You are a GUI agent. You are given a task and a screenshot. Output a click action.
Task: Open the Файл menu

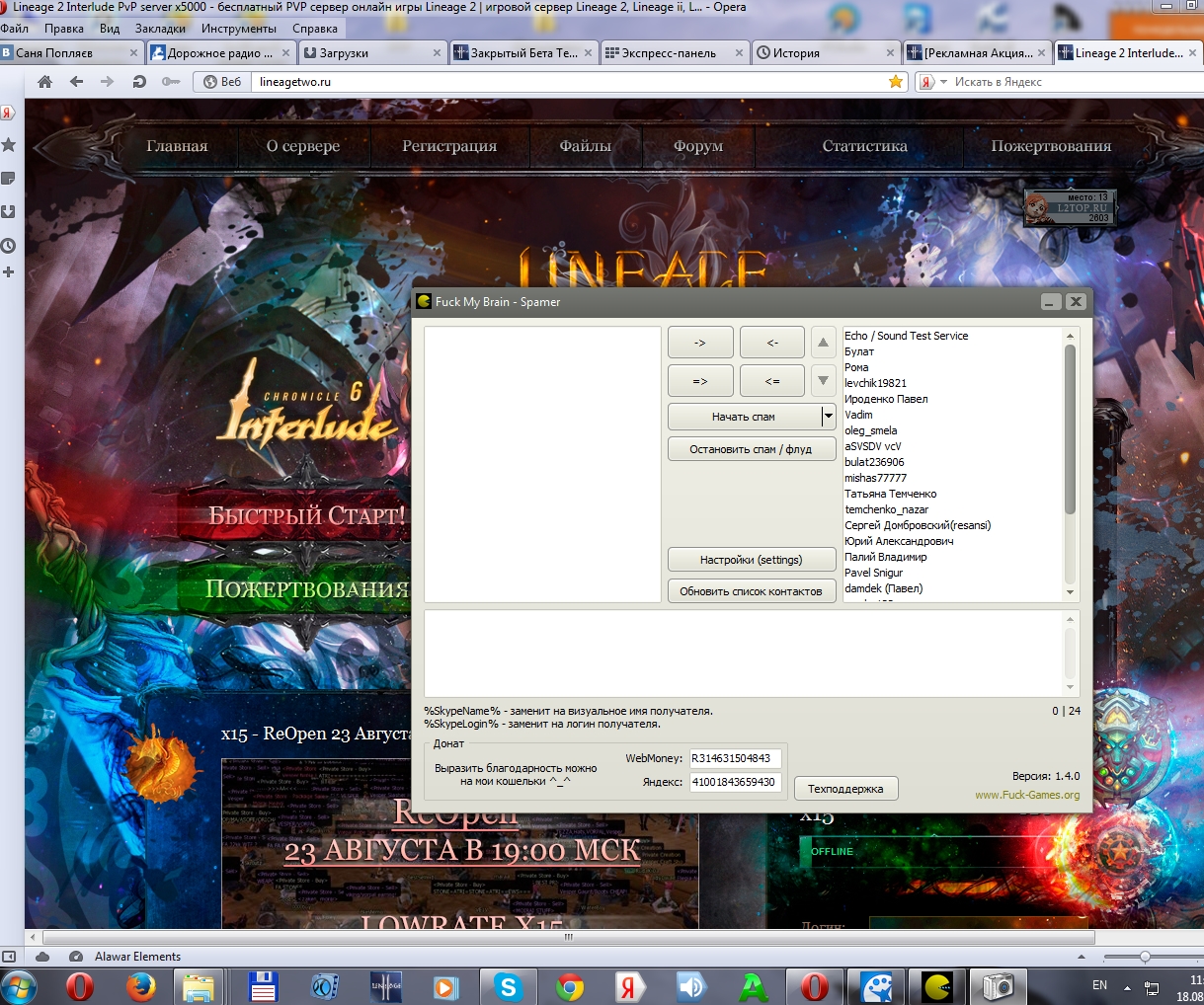[15, 29]
